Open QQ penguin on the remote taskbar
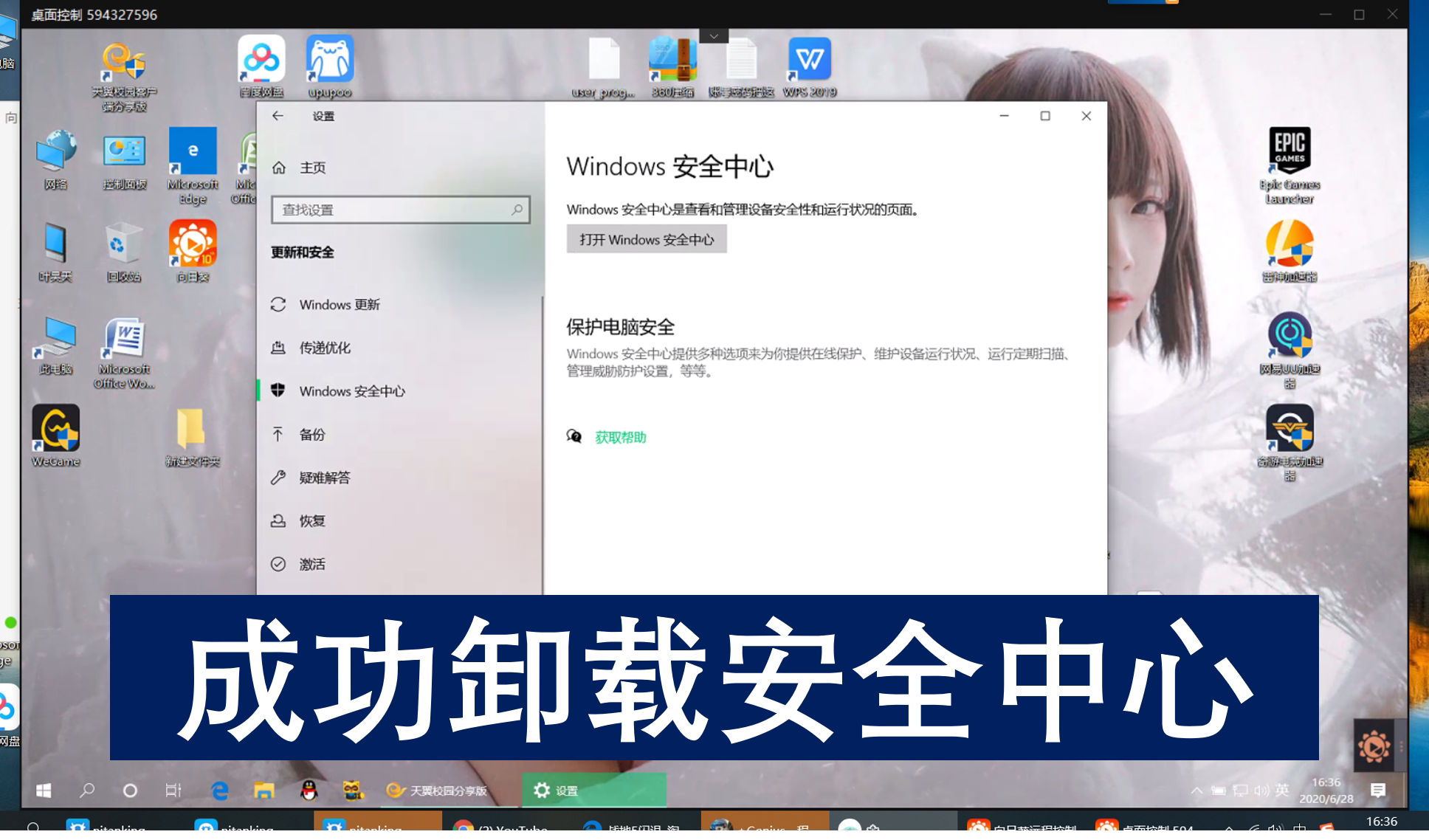Viewport: 1429px width, 840px height. tap(309, 791)
